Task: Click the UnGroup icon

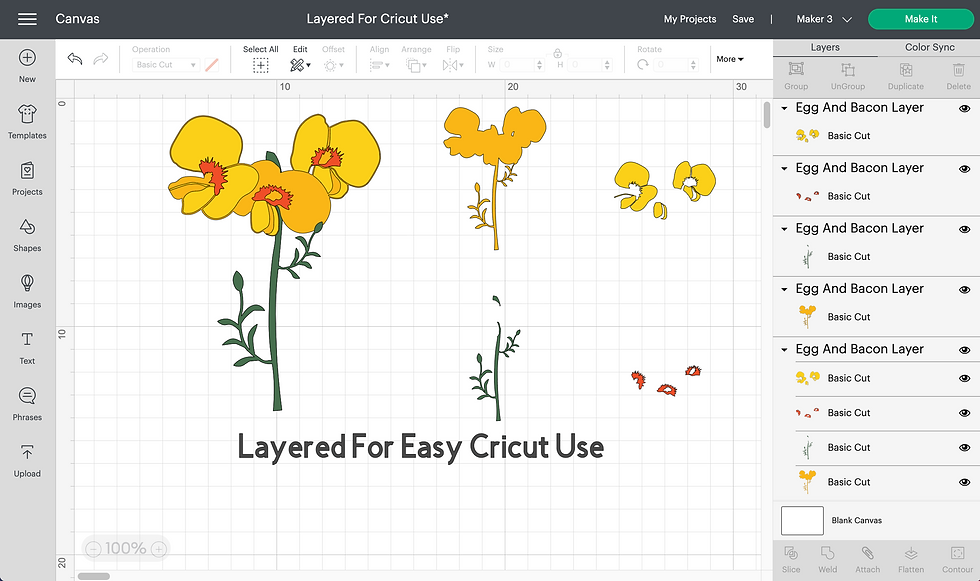Action: 848,69
